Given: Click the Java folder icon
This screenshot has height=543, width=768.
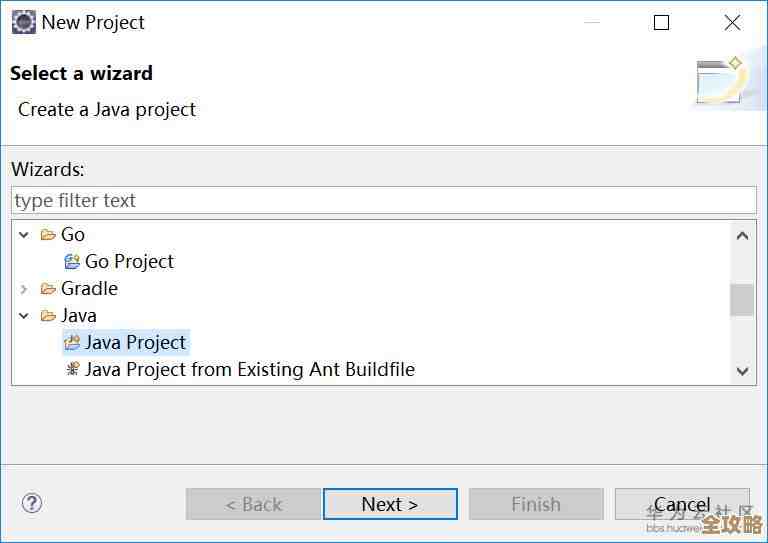Looking at the screenshot, I should 48,316.
